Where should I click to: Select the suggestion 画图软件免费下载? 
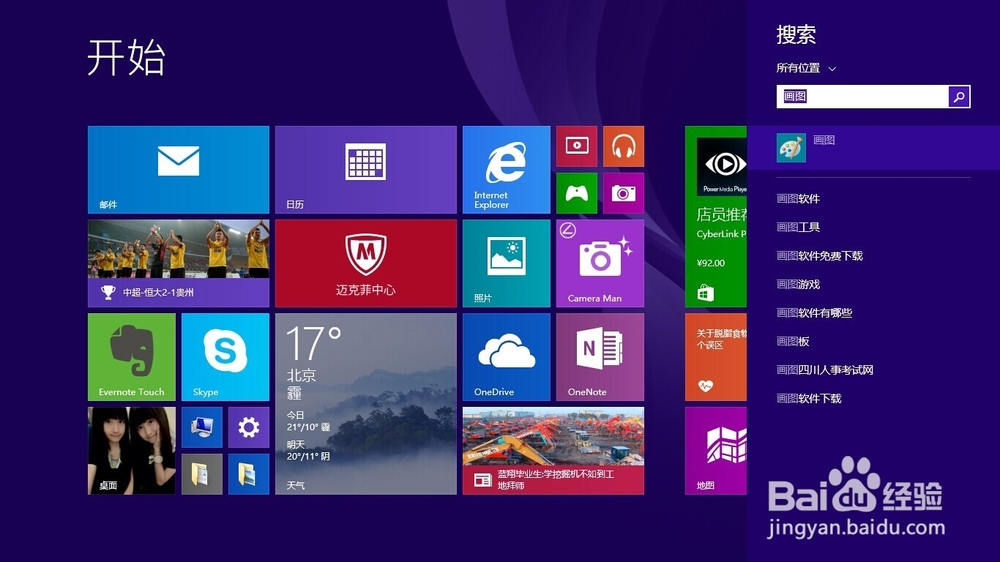coord(820,256)
